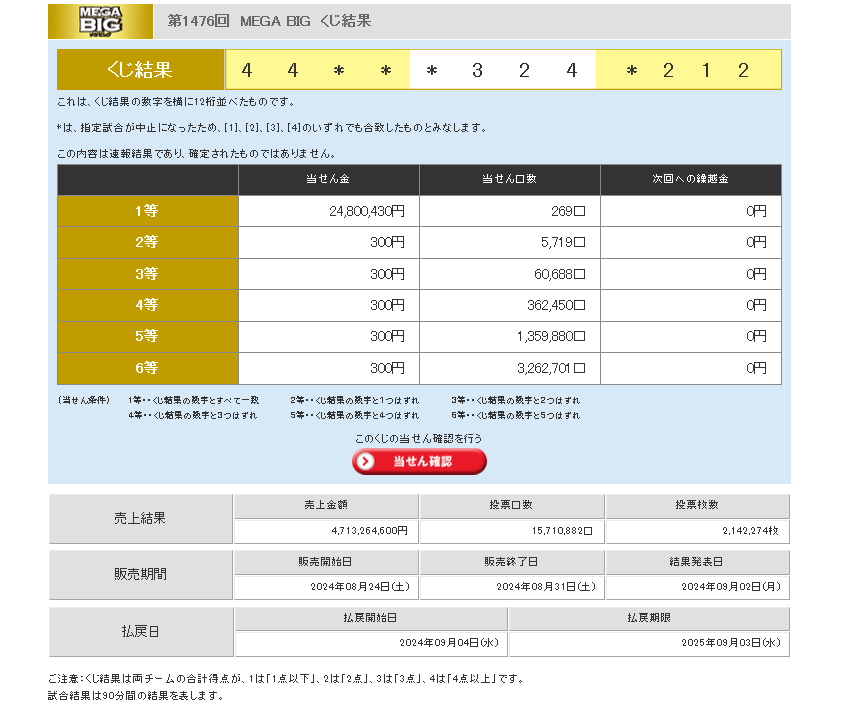842x708 pixels.
Task: Click the 払戻日 section label
Action: (140, 631)
